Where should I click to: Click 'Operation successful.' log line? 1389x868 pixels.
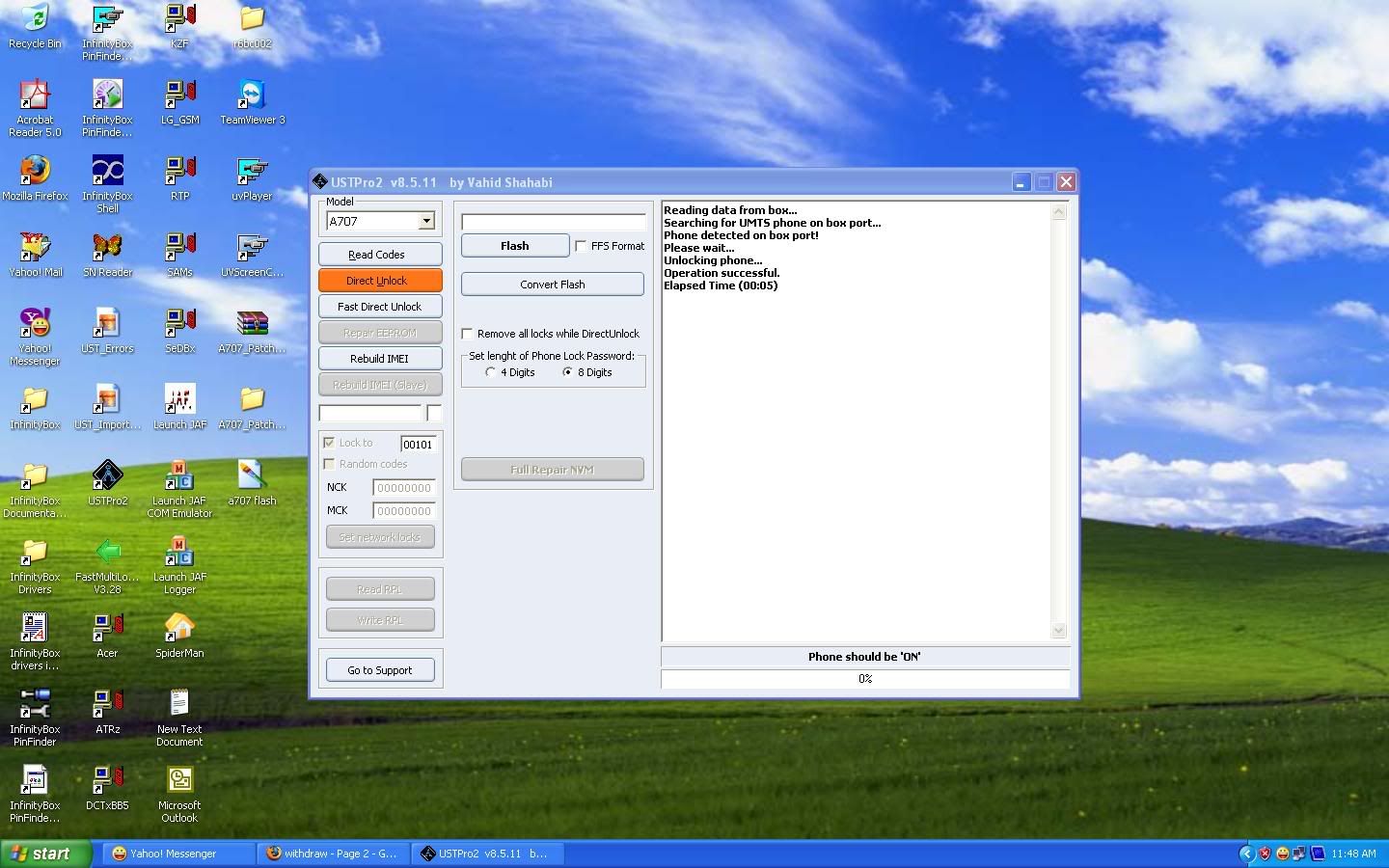[722, 273]
